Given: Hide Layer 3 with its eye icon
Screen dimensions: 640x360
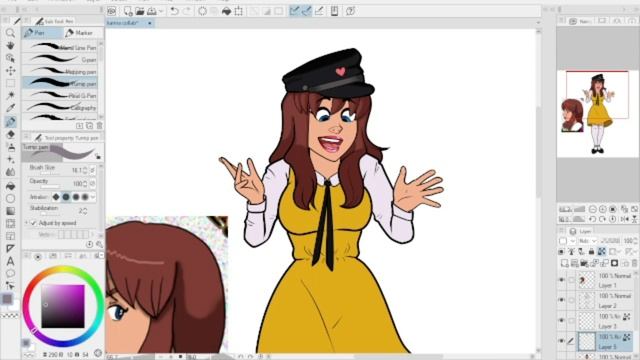Looking at the screenshot, I should click(562, 320).
